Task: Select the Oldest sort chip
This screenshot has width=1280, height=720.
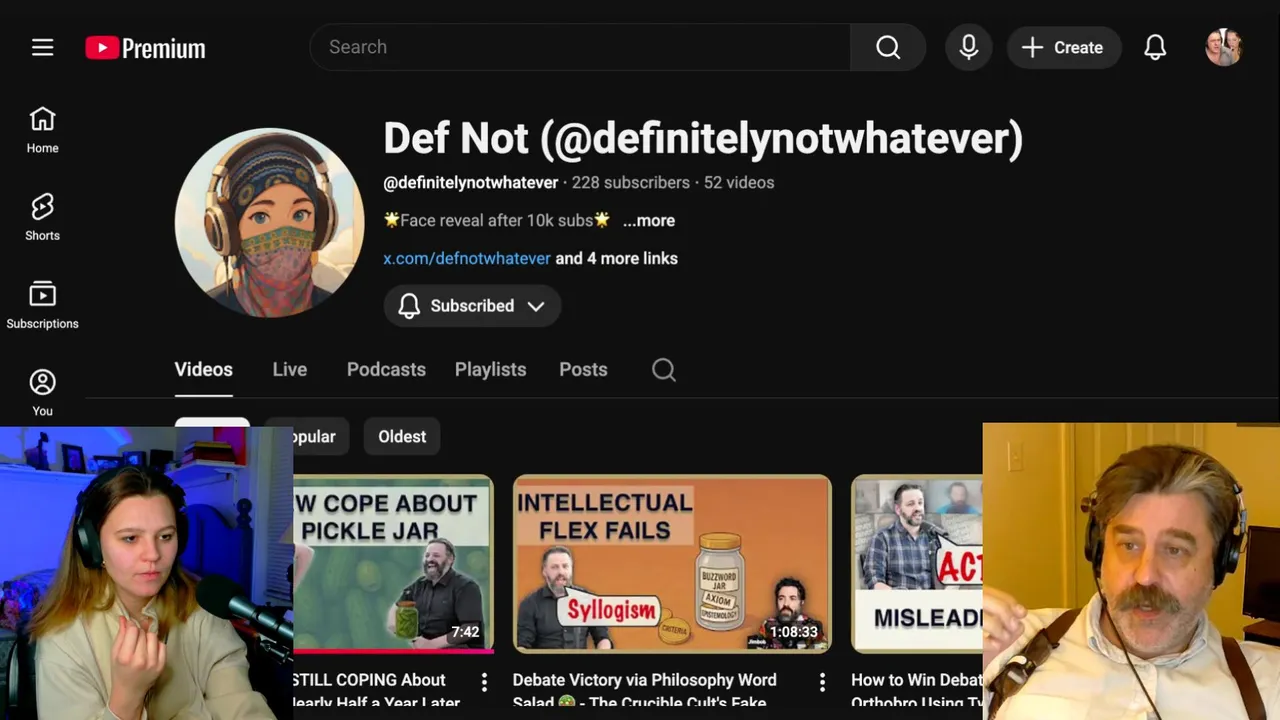Action: coord(402,437)
